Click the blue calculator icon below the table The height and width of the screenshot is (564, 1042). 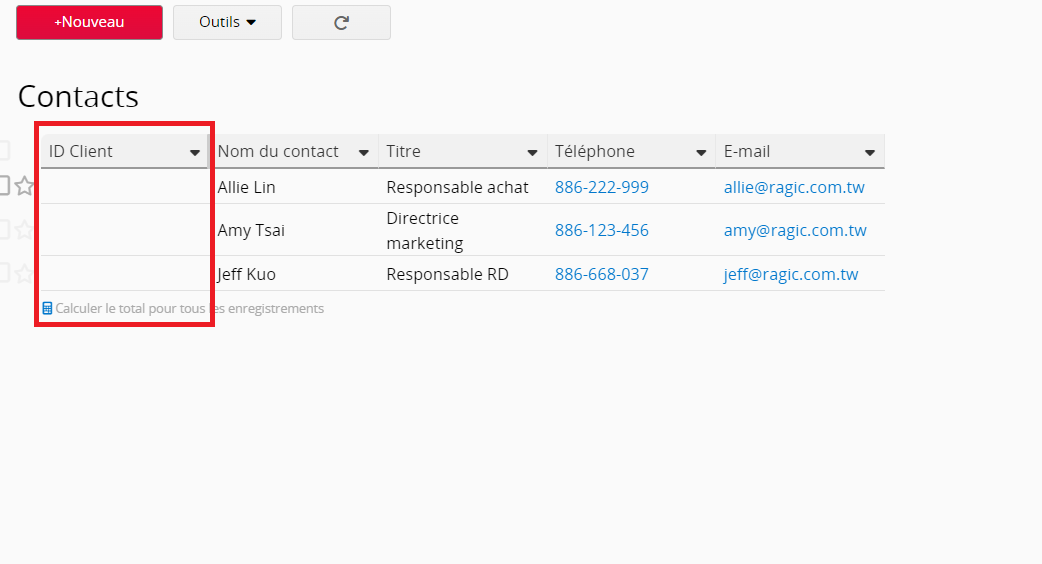(47, 309)
